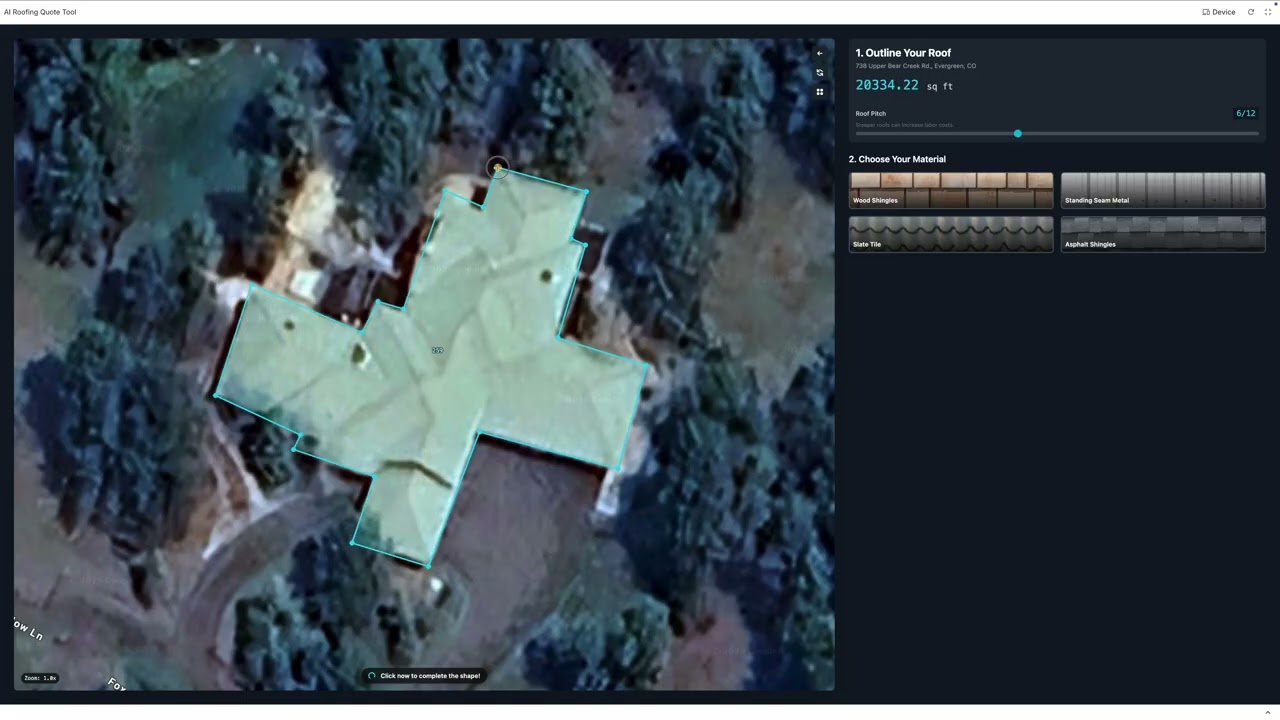Click the Roof Pitch slider handle
The image size is (1280, 720).
click(x=1017, y=133)
